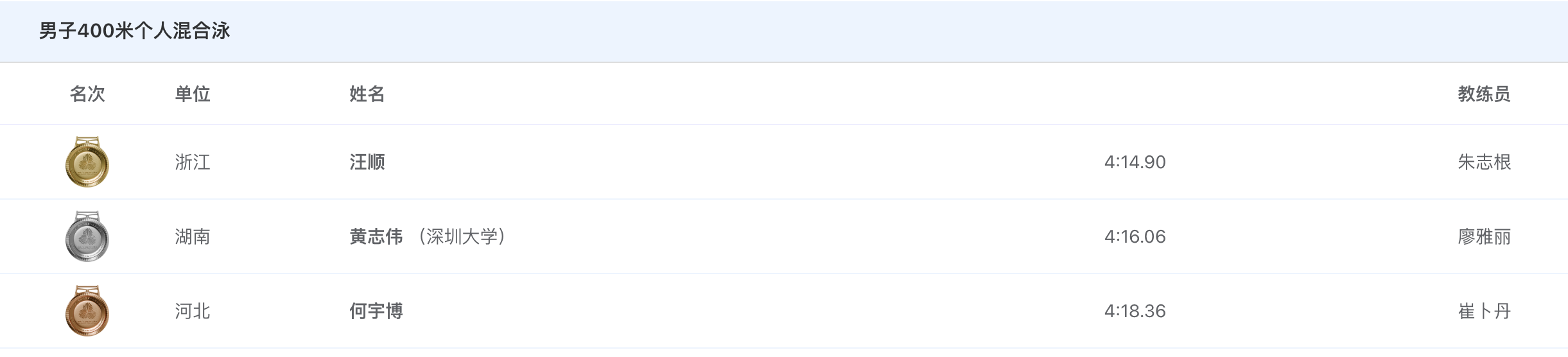Click the 名次 column header

[x=87, y=94]
